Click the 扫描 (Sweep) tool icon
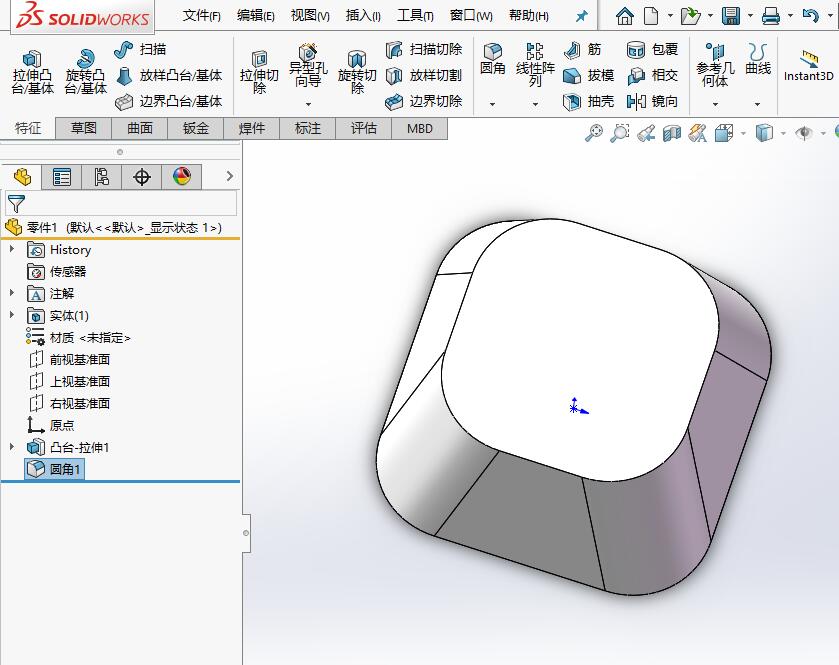 [123, 48]
